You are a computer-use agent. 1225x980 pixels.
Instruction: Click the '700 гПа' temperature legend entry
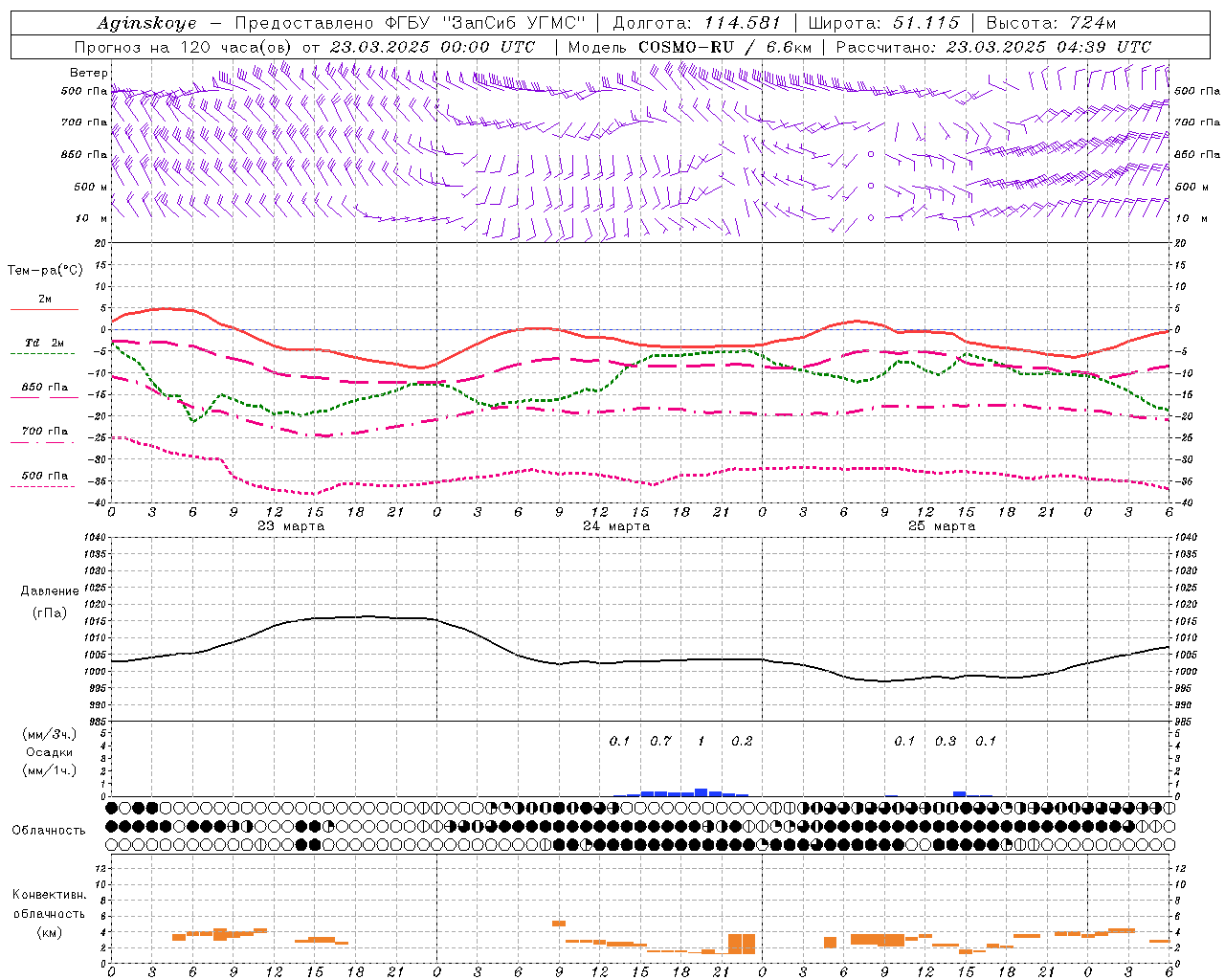click(44, 432)
